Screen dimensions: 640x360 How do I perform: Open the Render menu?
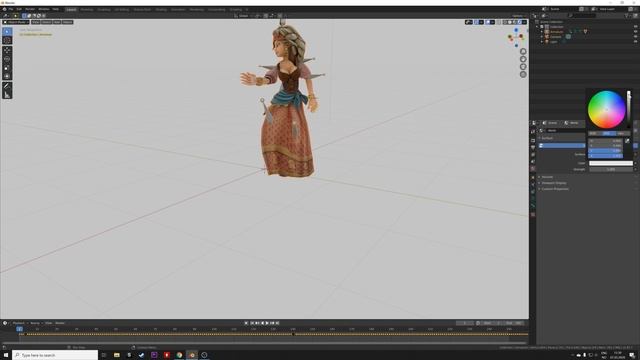[30, 9]
